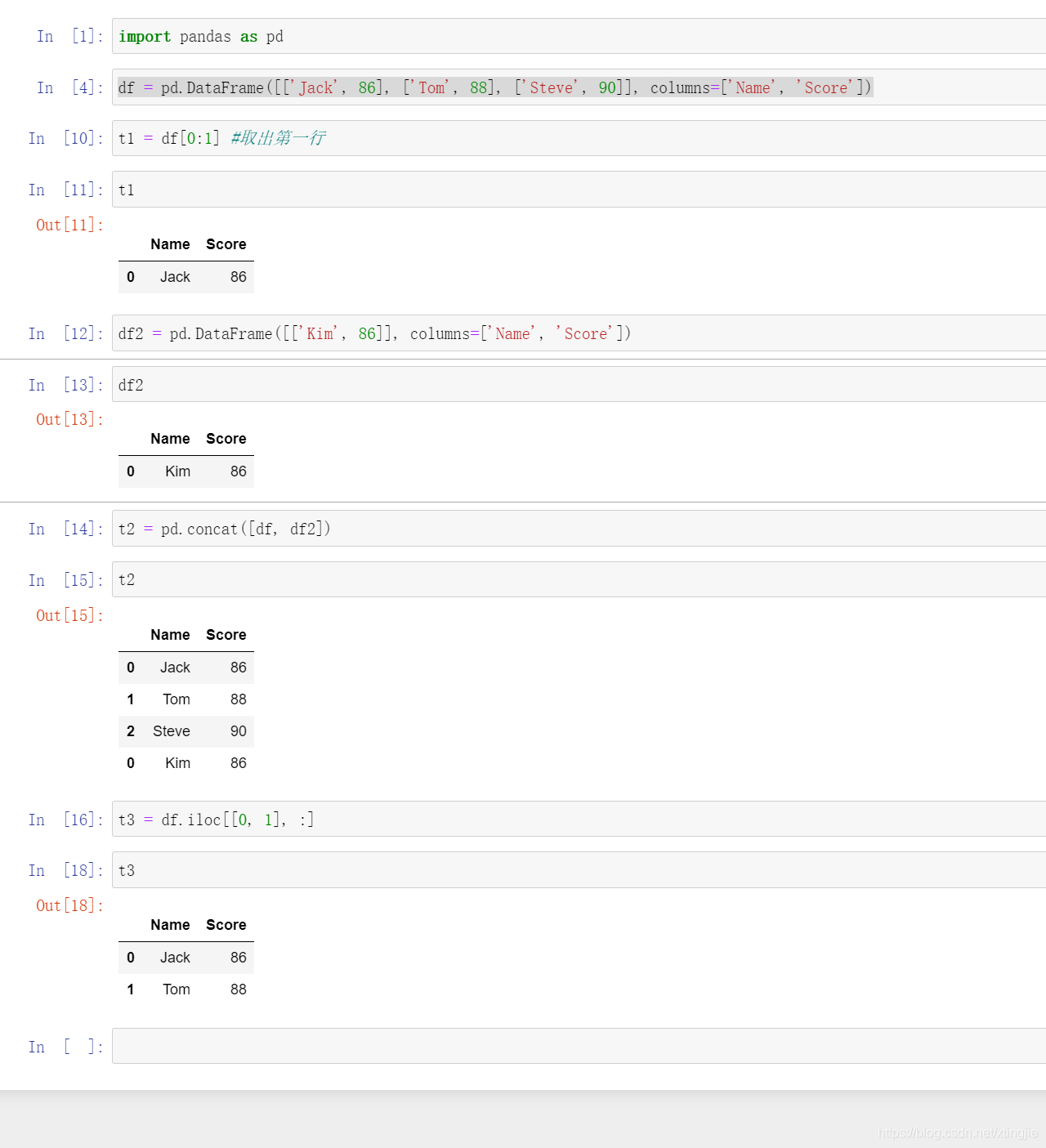Click the In [16] prompt label
Screen dimensions: 1046x1148
[66, 820]
